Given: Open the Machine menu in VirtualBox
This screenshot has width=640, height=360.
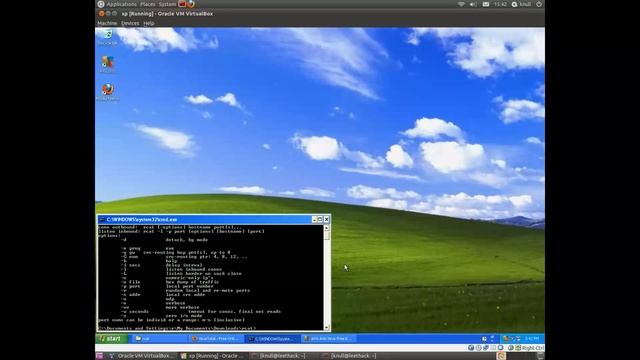Looking at the screenshot, I should tap(107, 23).
